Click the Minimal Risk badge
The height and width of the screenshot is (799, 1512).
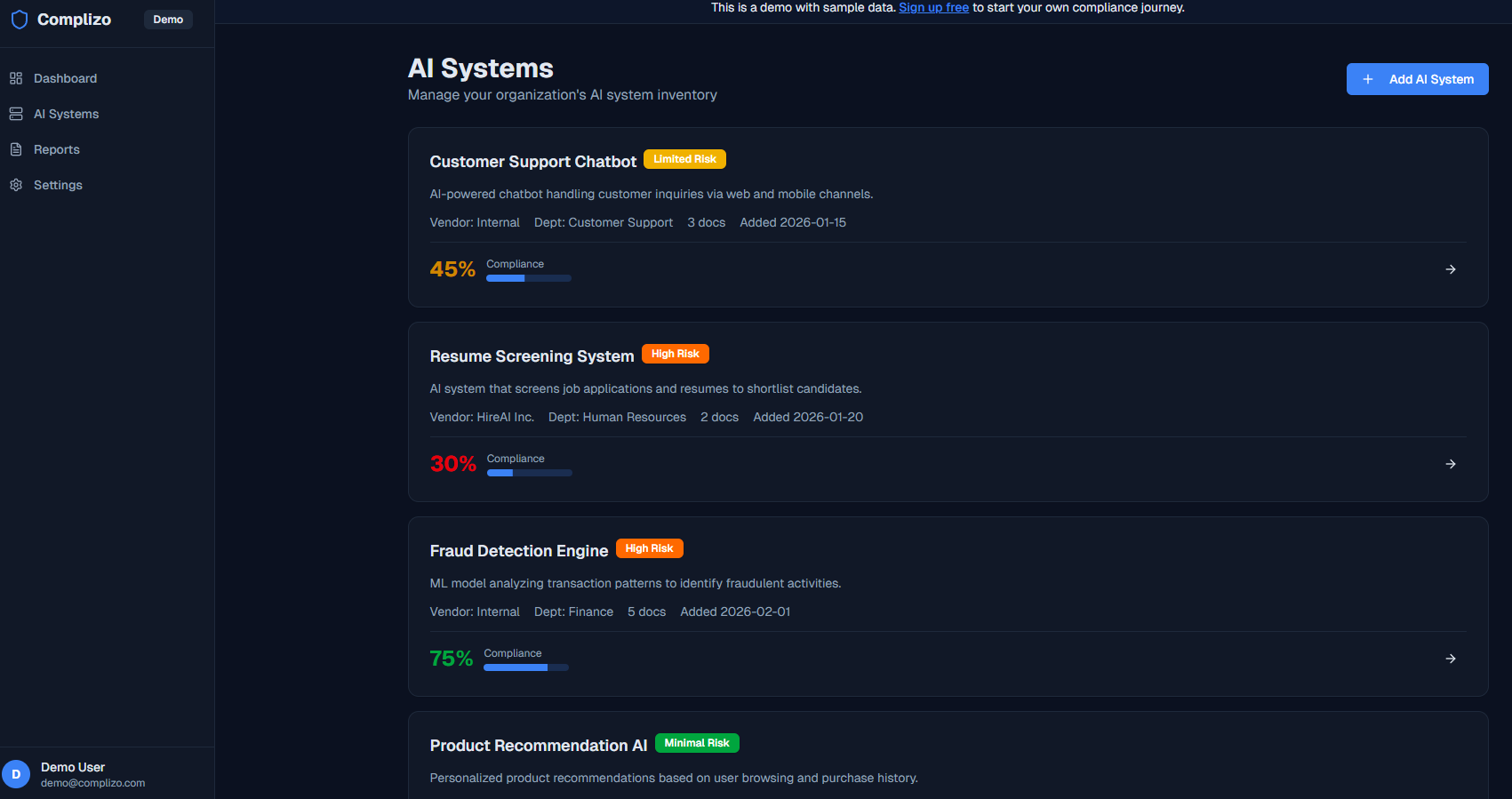point(697,743)
